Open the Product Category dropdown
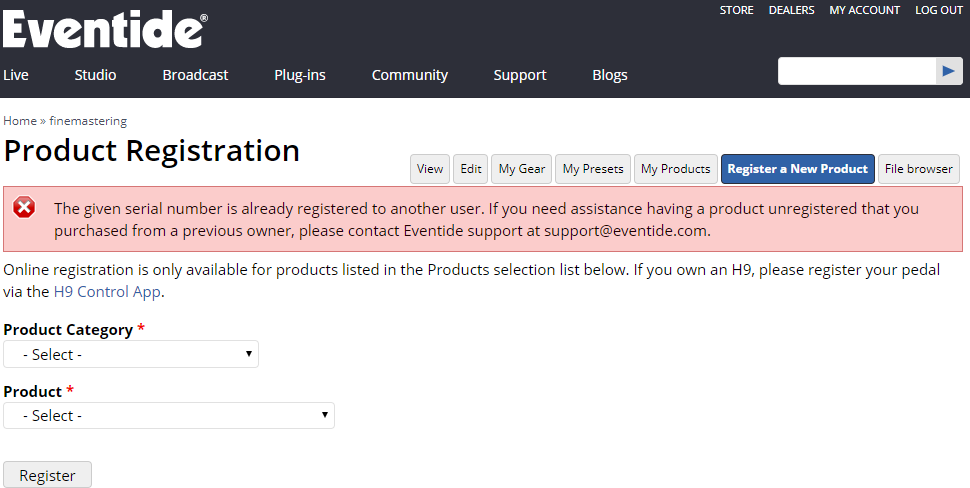The image size is (970, 488). (x=131, y=354)
